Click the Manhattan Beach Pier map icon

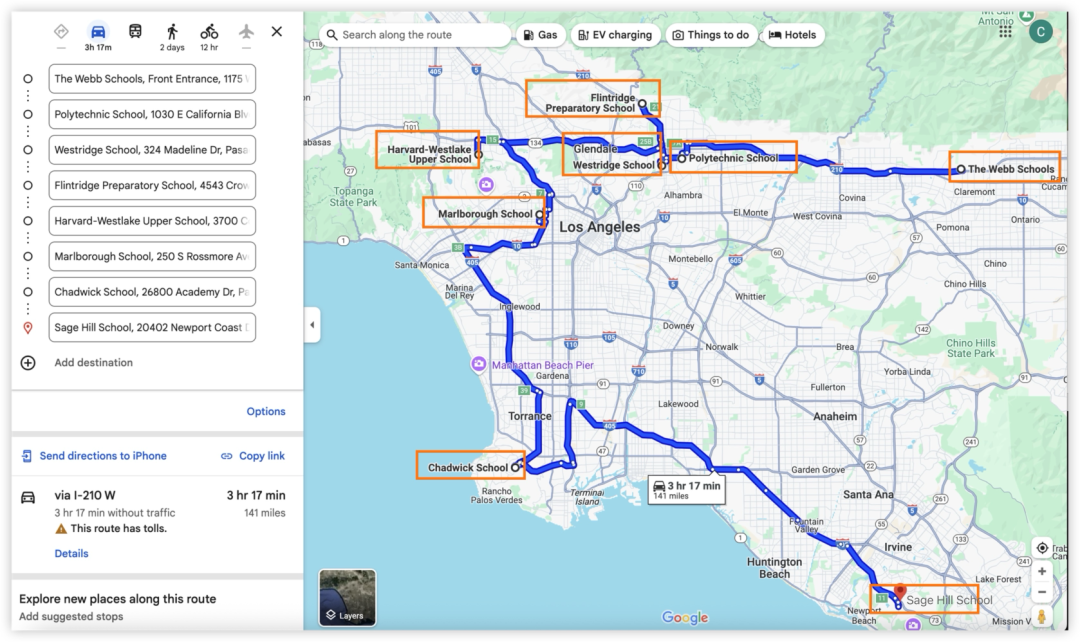478,364
